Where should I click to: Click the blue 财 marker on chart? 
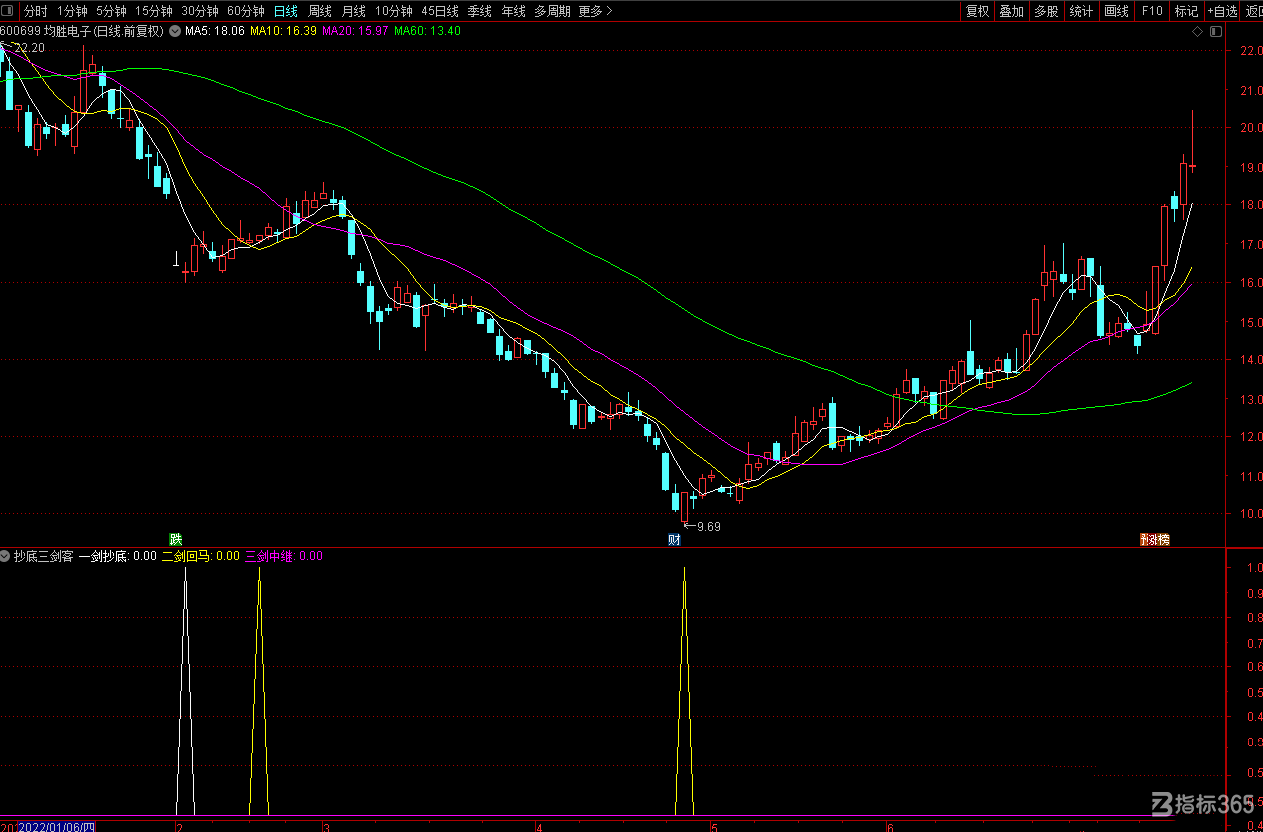(x=675, y=540)
